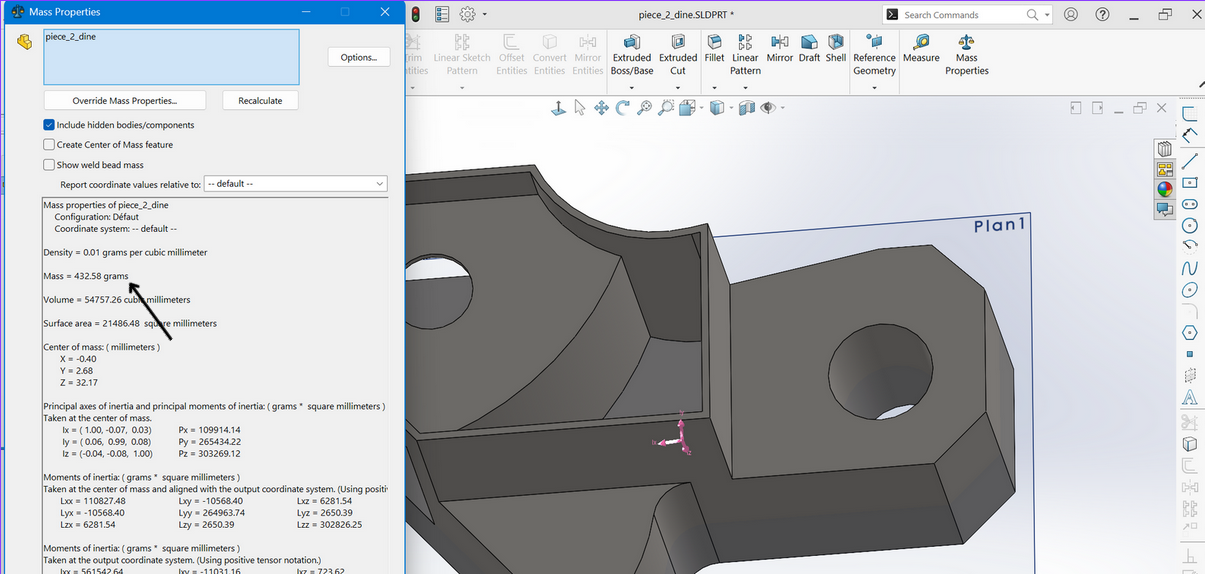The height and width of the screenshot is (574, 1205).
Task: Click the Density = 0.01 grams line
Action: [x=126, y=253]
